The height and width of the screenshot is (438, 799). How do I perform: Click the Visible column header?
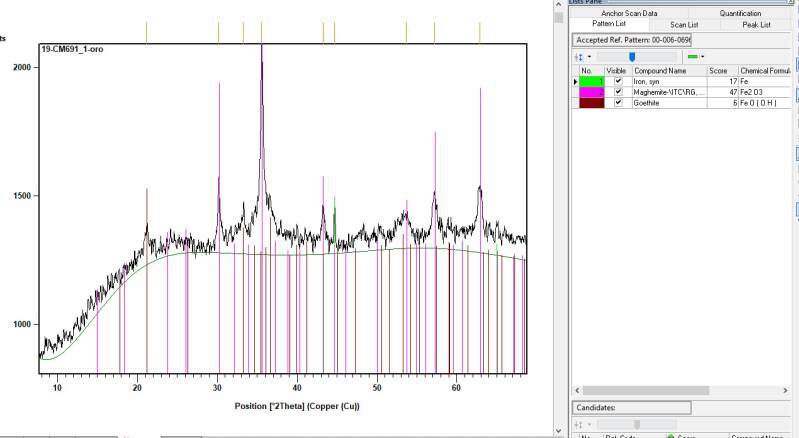click(x=618, y=71)
